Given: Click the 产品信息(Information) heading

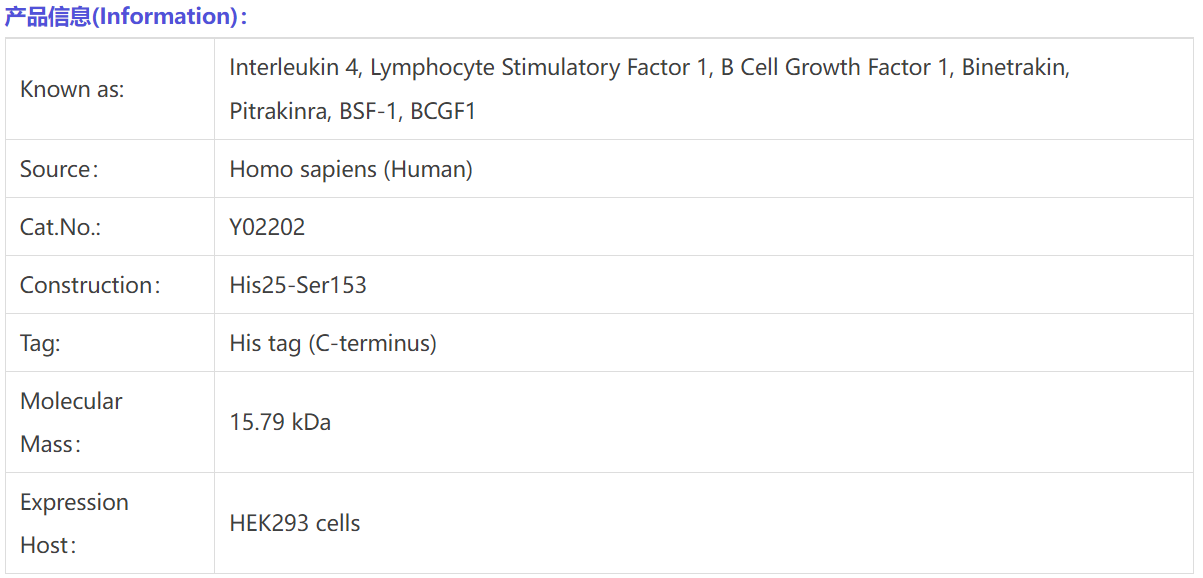Looking at the screenshot, I should click(126, 16).
